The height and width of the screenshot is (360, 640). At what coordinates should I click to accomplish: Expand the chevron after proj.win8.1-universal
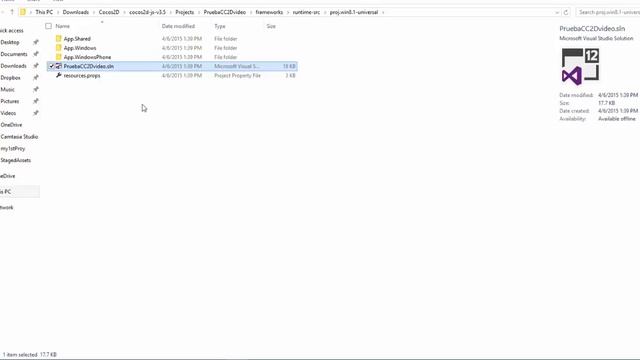pos(383,12)
